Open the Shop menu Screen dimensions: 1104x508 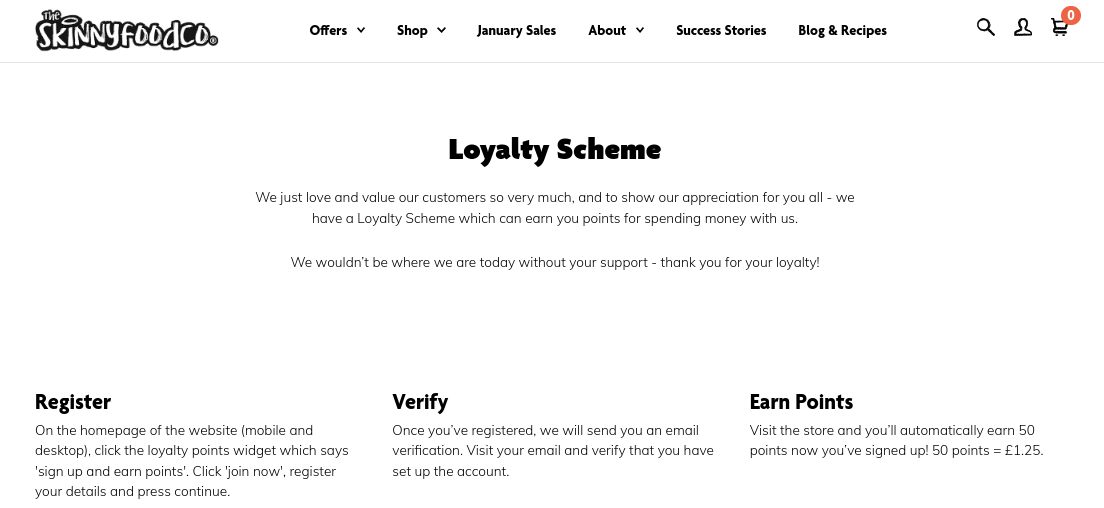[x=412, y=30]
